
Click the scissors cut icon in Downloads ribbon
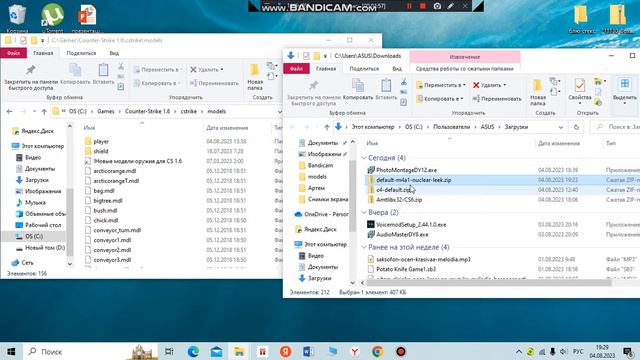[404, 82]
